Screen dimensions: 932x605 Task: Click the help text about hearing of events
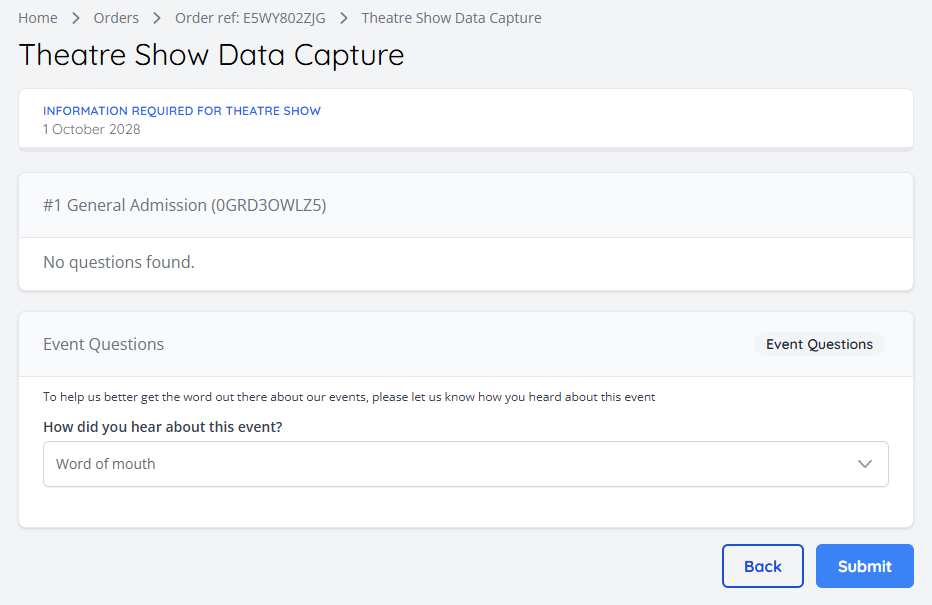tap(349, 397)
